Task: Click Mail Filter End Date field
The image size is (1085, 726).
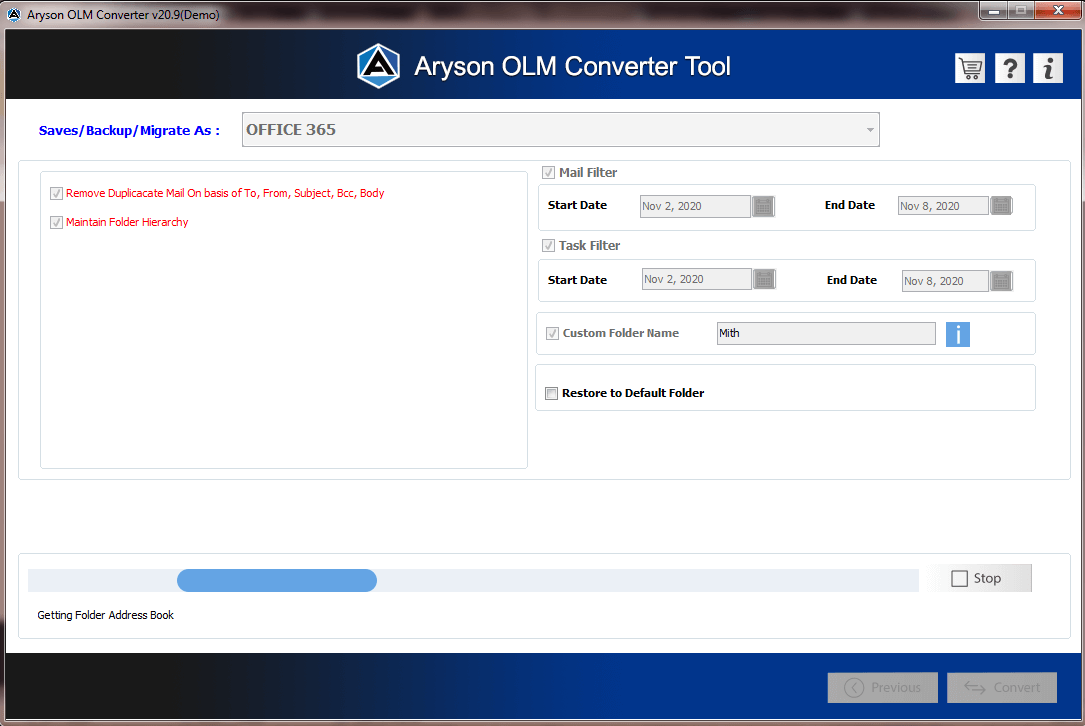Action: tap(943, 206)
